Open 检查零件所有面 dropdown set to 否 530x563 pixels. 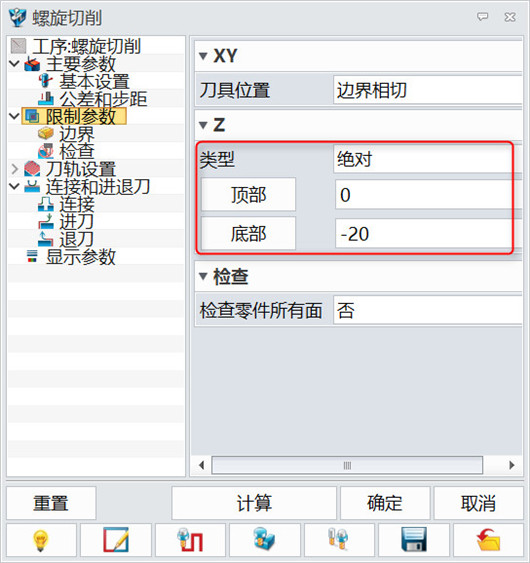coord(428,310)
